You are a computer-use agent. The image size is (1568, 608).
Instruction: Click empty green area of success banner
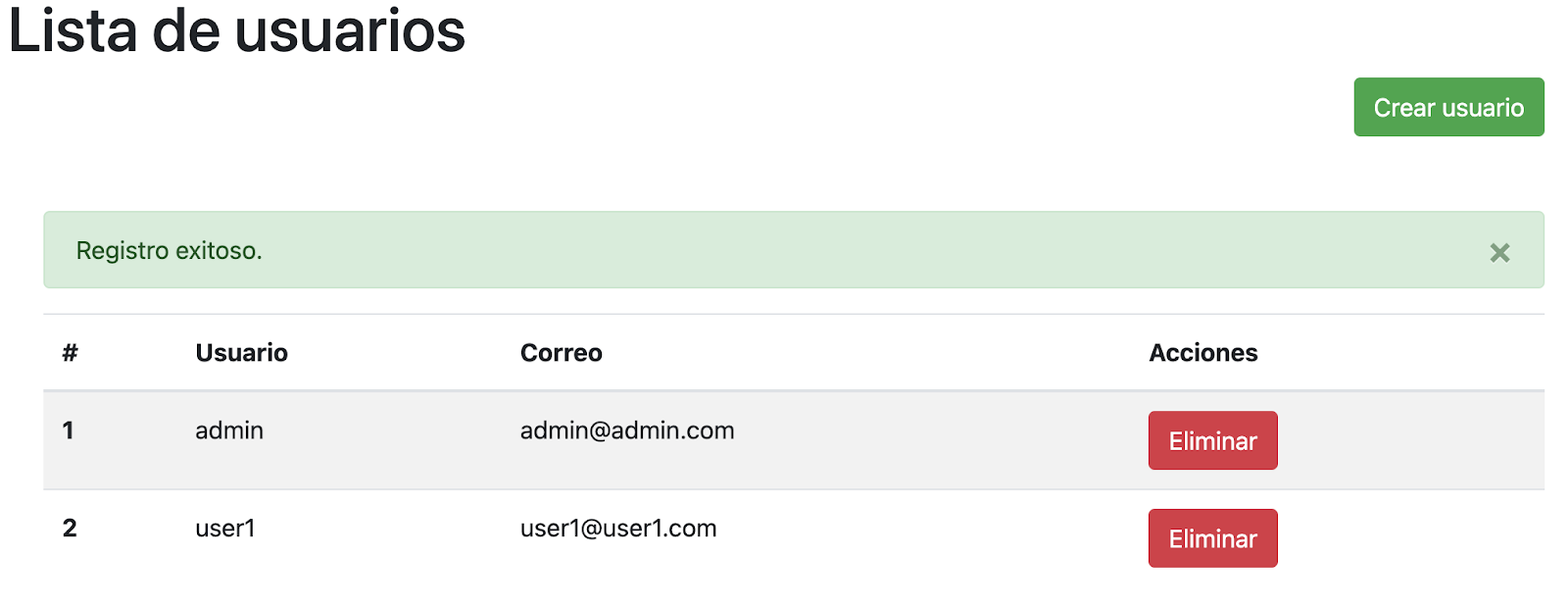(833, 250)
